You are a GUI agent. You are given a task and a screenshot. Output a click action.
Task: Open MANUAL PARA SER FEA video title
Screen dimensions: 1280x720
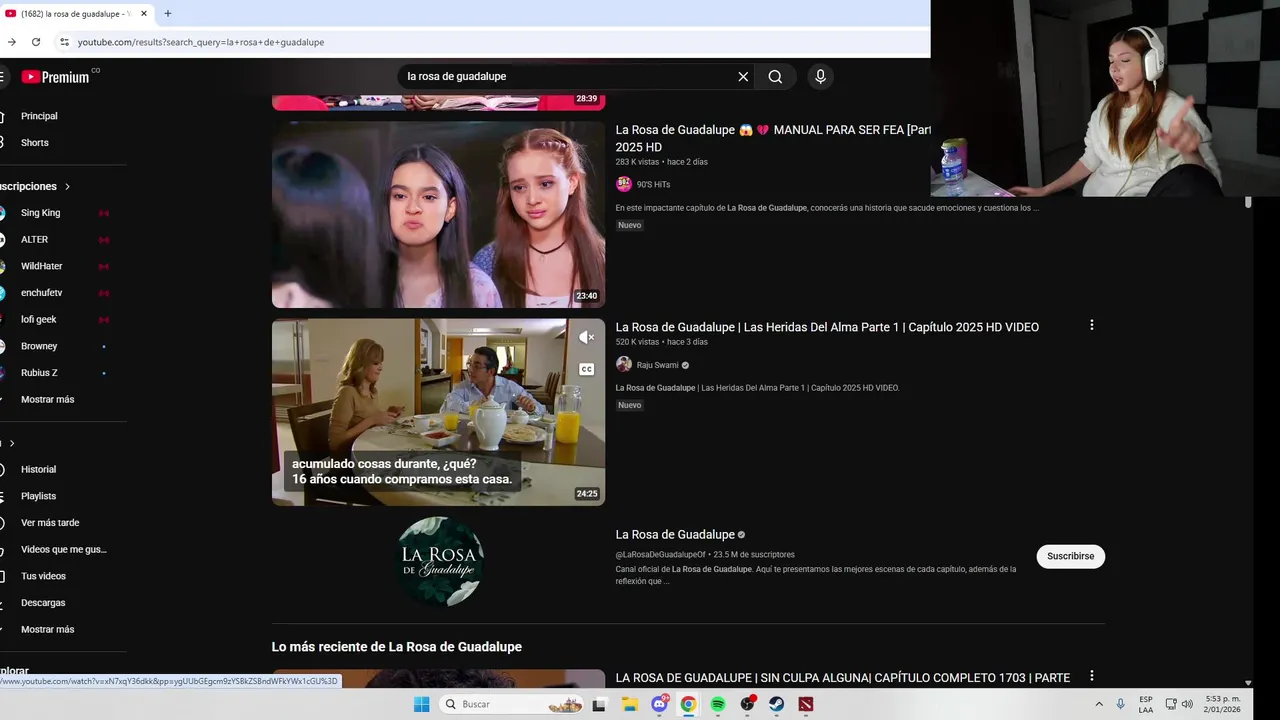coord(773,138)
